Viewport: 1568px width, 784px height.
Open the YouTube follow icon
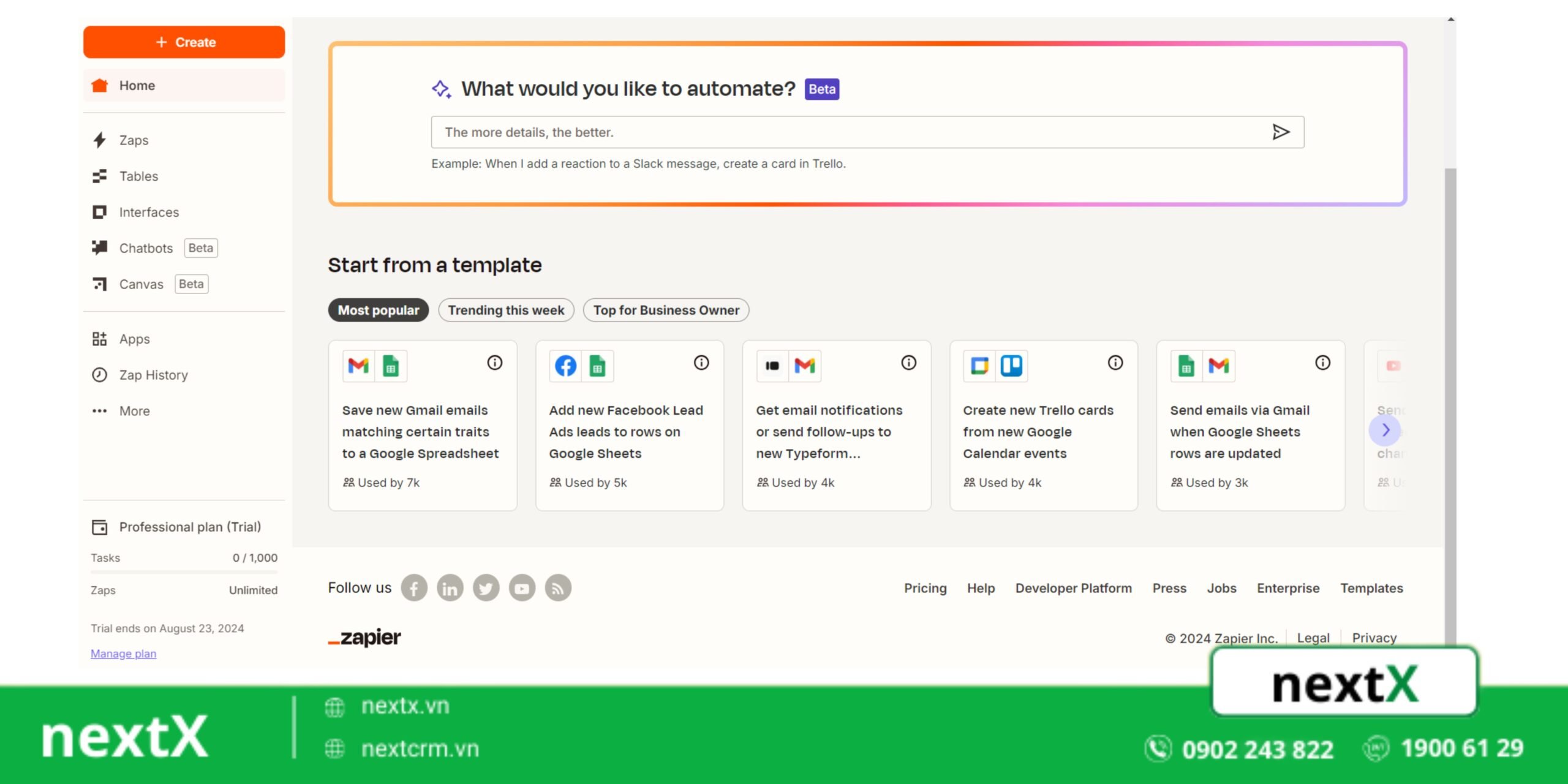pyautogui.click(x=522, y=588)
